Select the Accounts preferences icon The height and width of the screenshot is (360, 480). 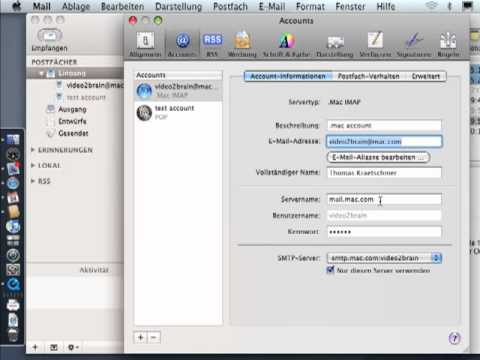pos(182,44)
